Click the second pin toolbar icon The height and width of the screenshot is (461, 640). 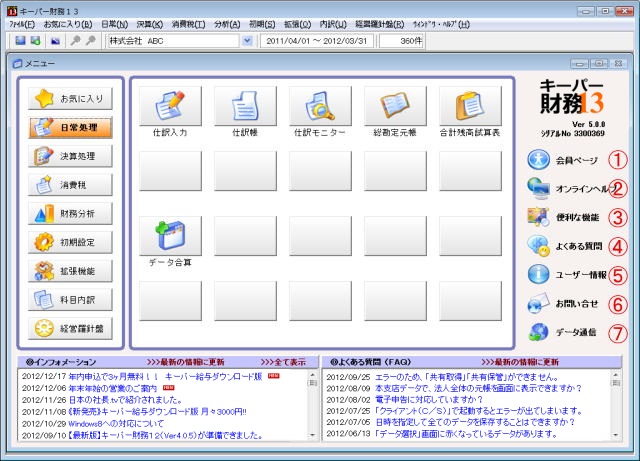point(91,40)
